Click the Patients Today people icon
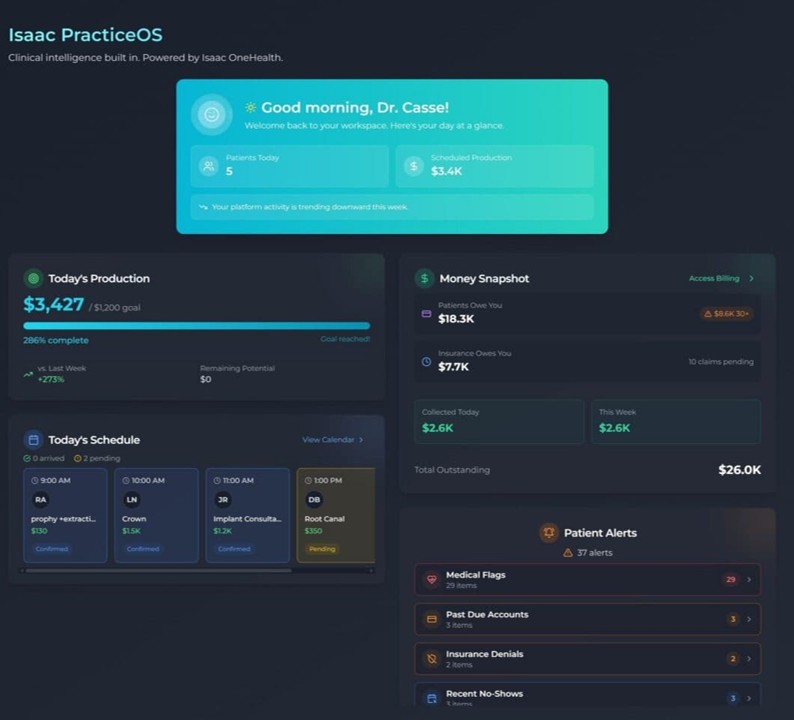 coord(208,166)
